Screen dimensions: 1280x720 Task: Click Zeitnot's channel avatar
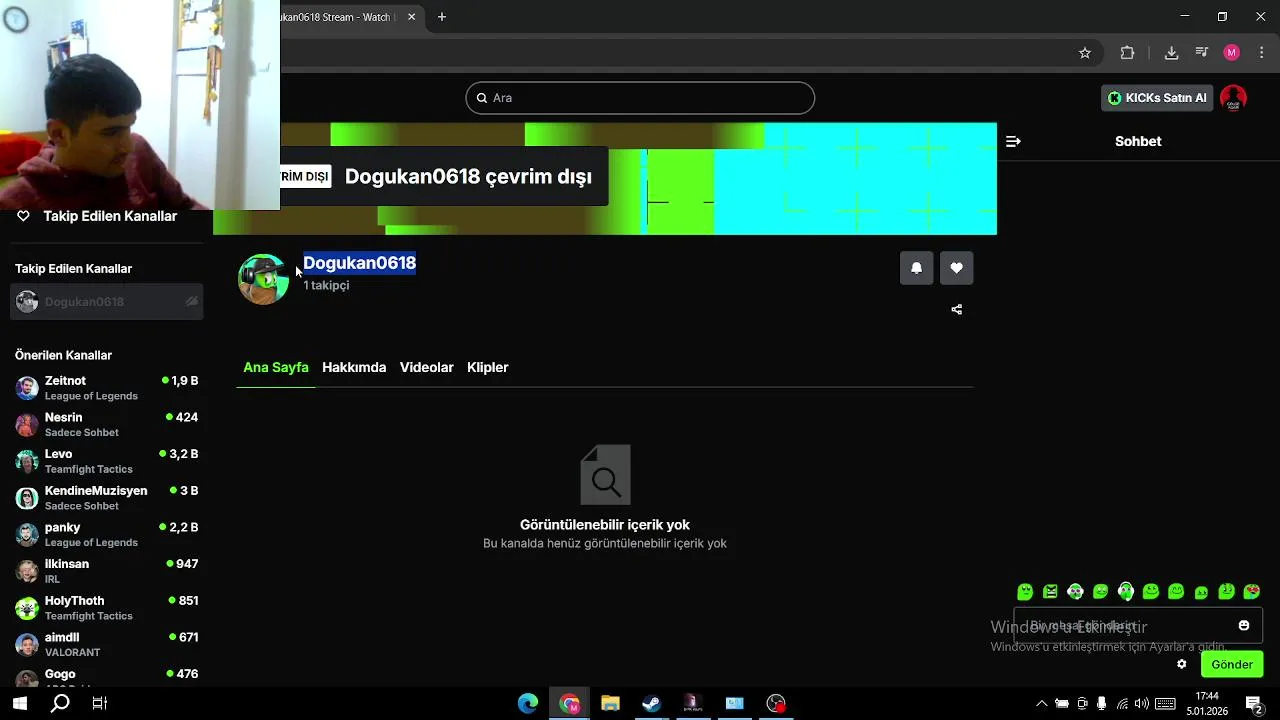[x=27, y=388]
